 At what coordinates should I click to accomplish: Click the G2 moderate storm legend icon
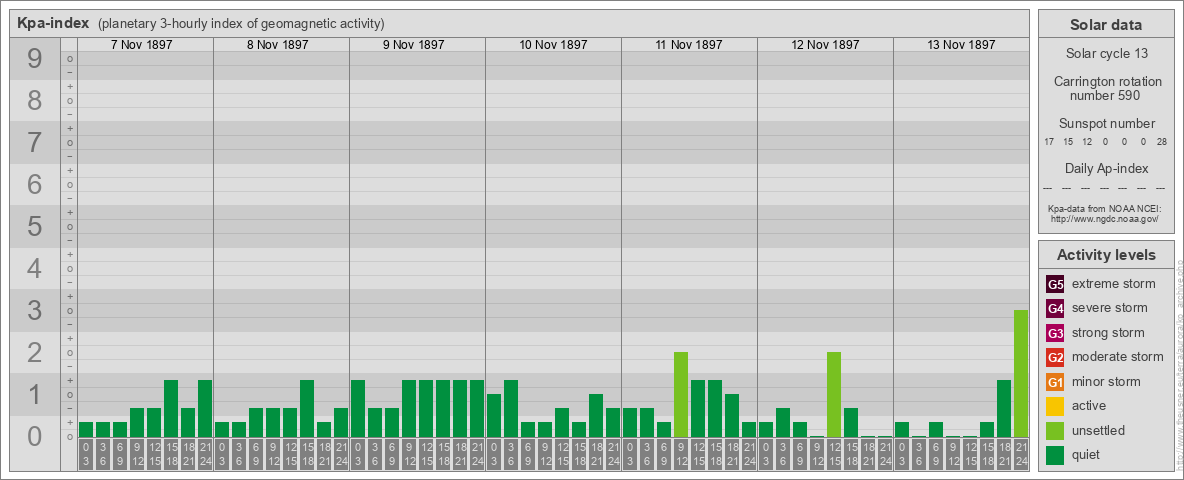click(1056, 357)
